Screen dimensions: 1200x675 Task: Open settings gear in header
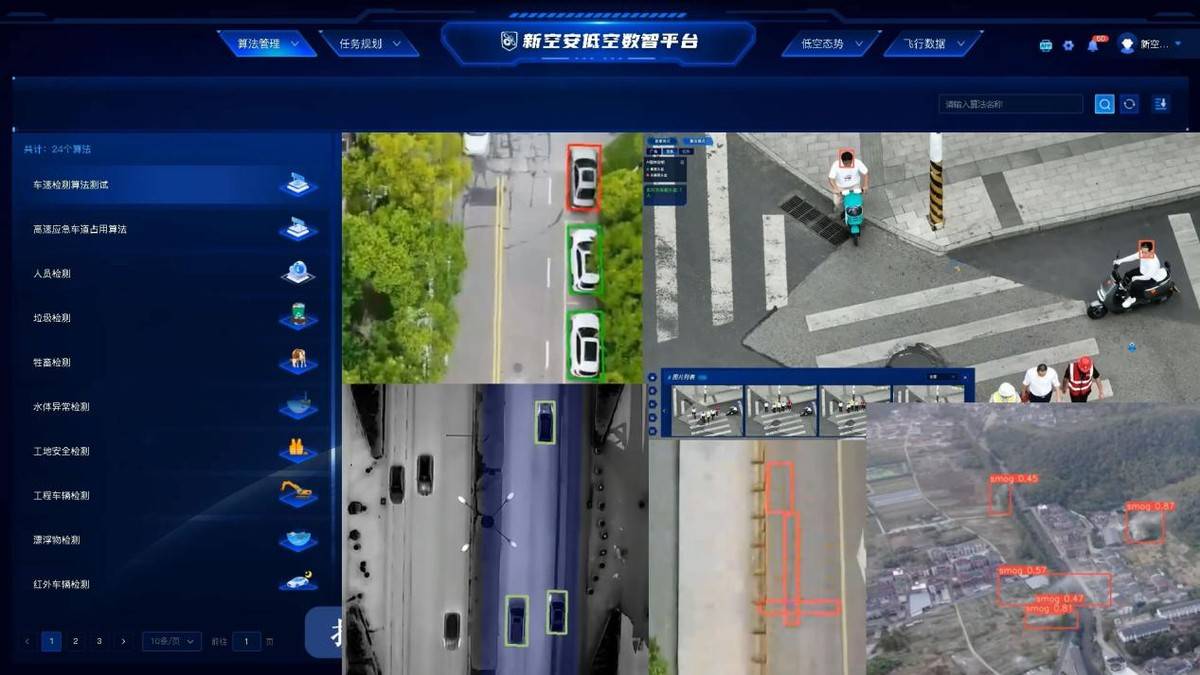tap(1068, 45)
